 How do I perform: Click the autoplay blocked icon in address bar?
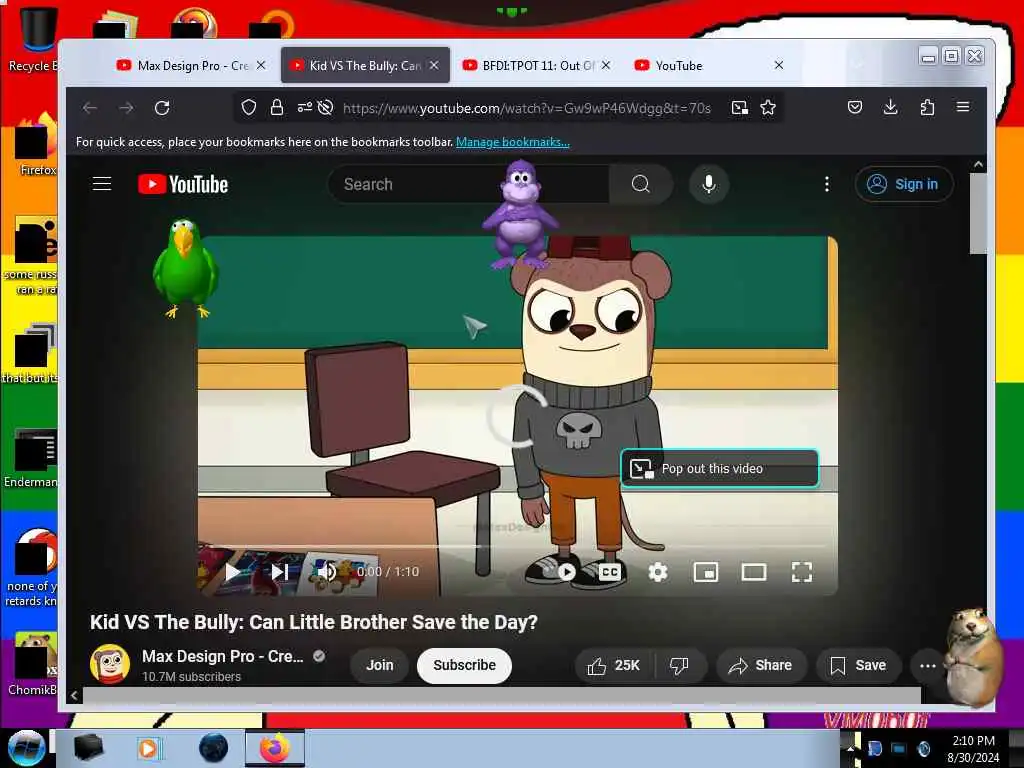[x=325, y=108]
